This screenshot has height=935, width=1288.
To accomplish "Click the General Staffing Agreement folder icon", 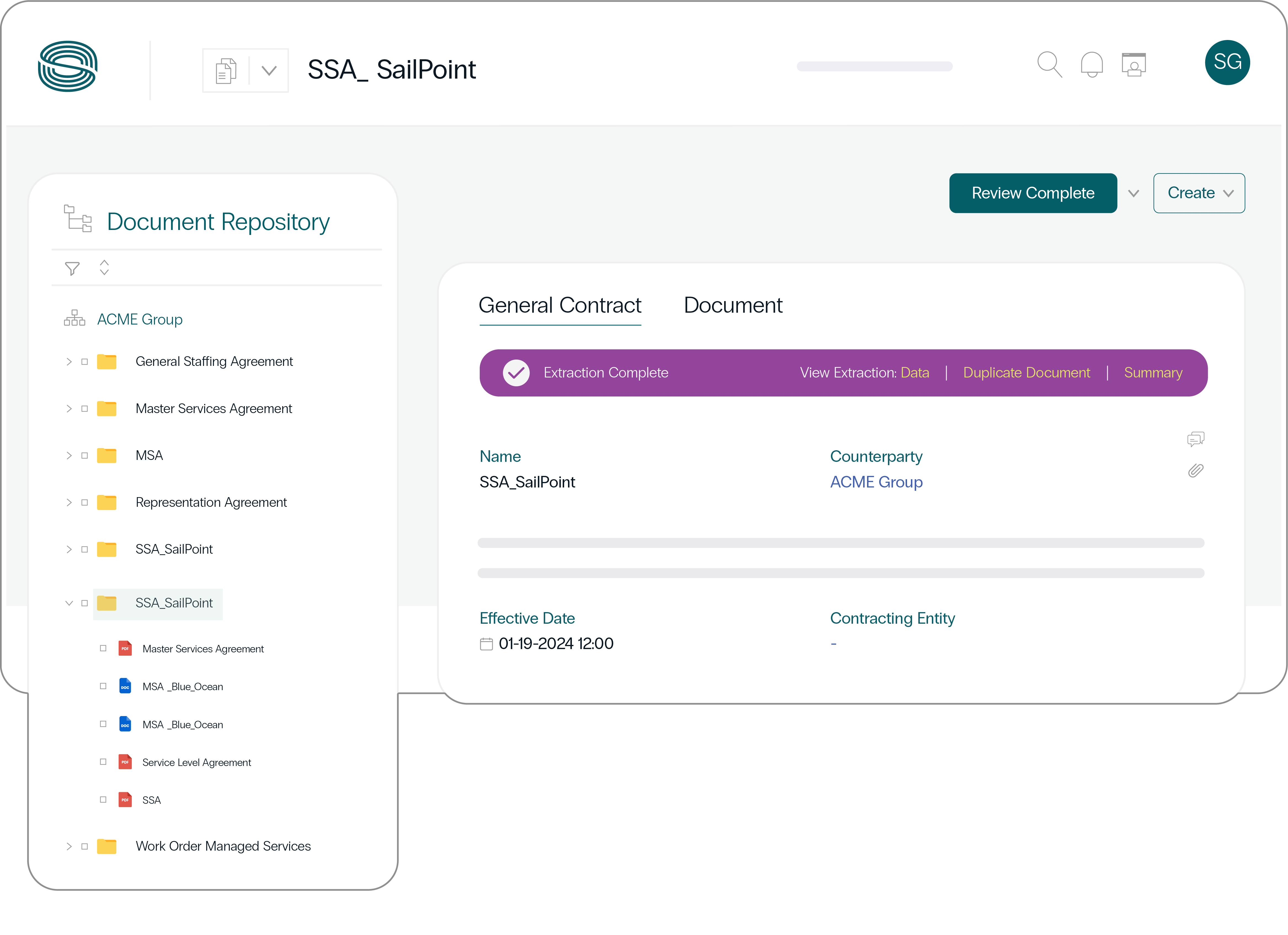I will click(x=107, y=362).
